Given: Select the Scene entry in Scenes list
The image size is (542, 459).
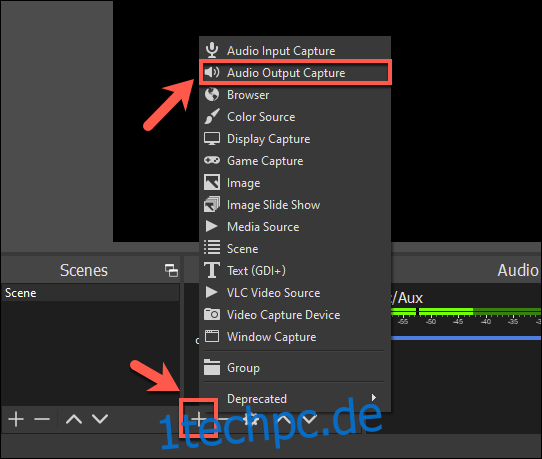Looking at the screenshot, I should tap(90, 293).
